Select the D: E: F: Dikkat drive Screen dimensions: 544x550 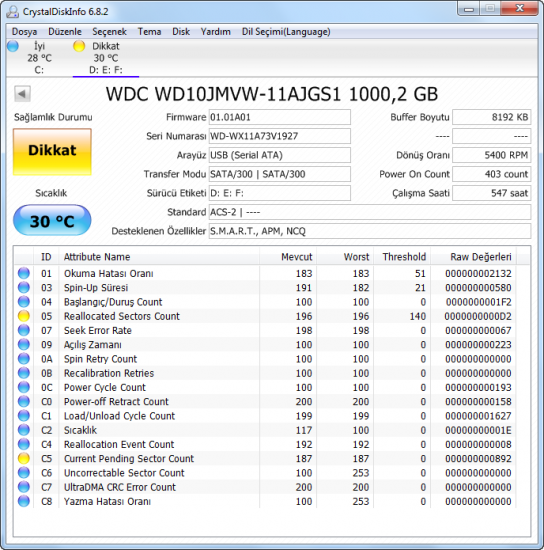(106, 58)
